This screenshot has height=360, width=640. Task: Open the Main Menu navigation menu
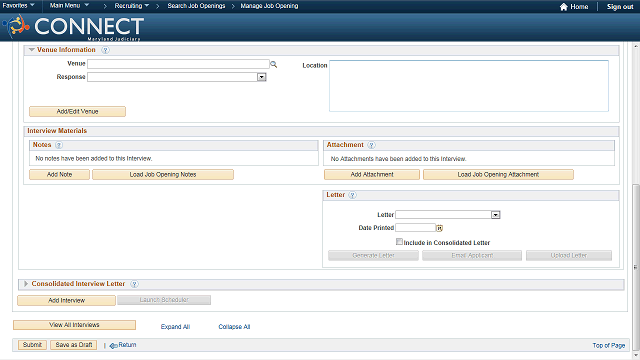69,6
